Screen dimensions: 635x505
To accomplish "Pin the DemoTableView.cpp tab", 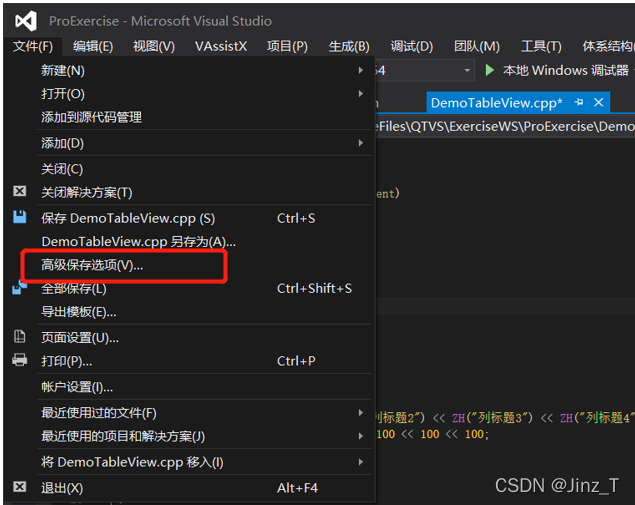I will pos(579,102).
